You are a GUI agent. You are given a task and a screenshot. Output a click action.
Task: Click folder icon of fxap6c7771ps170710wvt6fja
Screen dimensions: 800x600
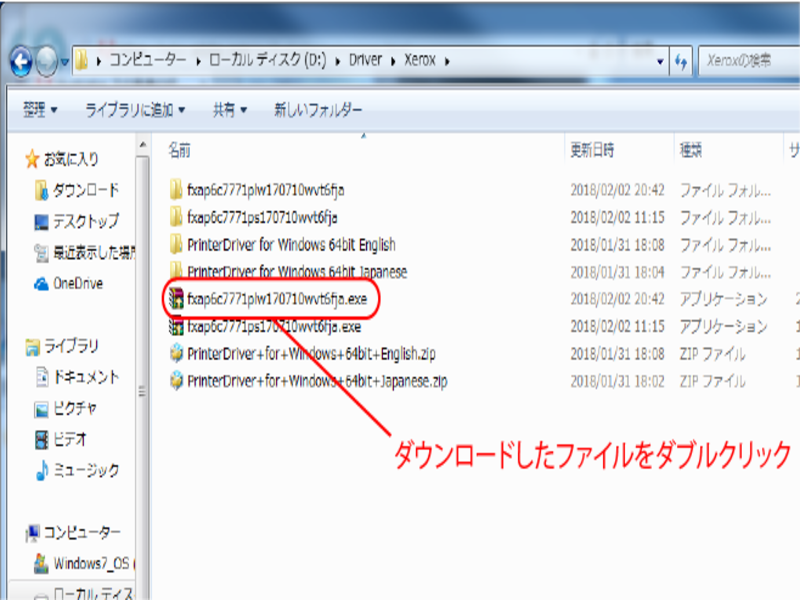[x=176, y=217]
